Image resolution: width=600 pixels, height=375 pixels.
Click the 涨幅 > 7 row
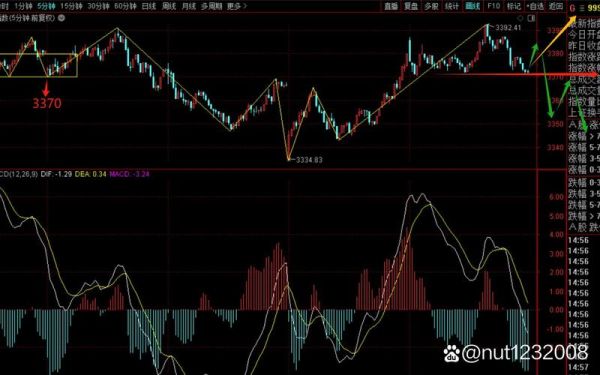(584, 136)
